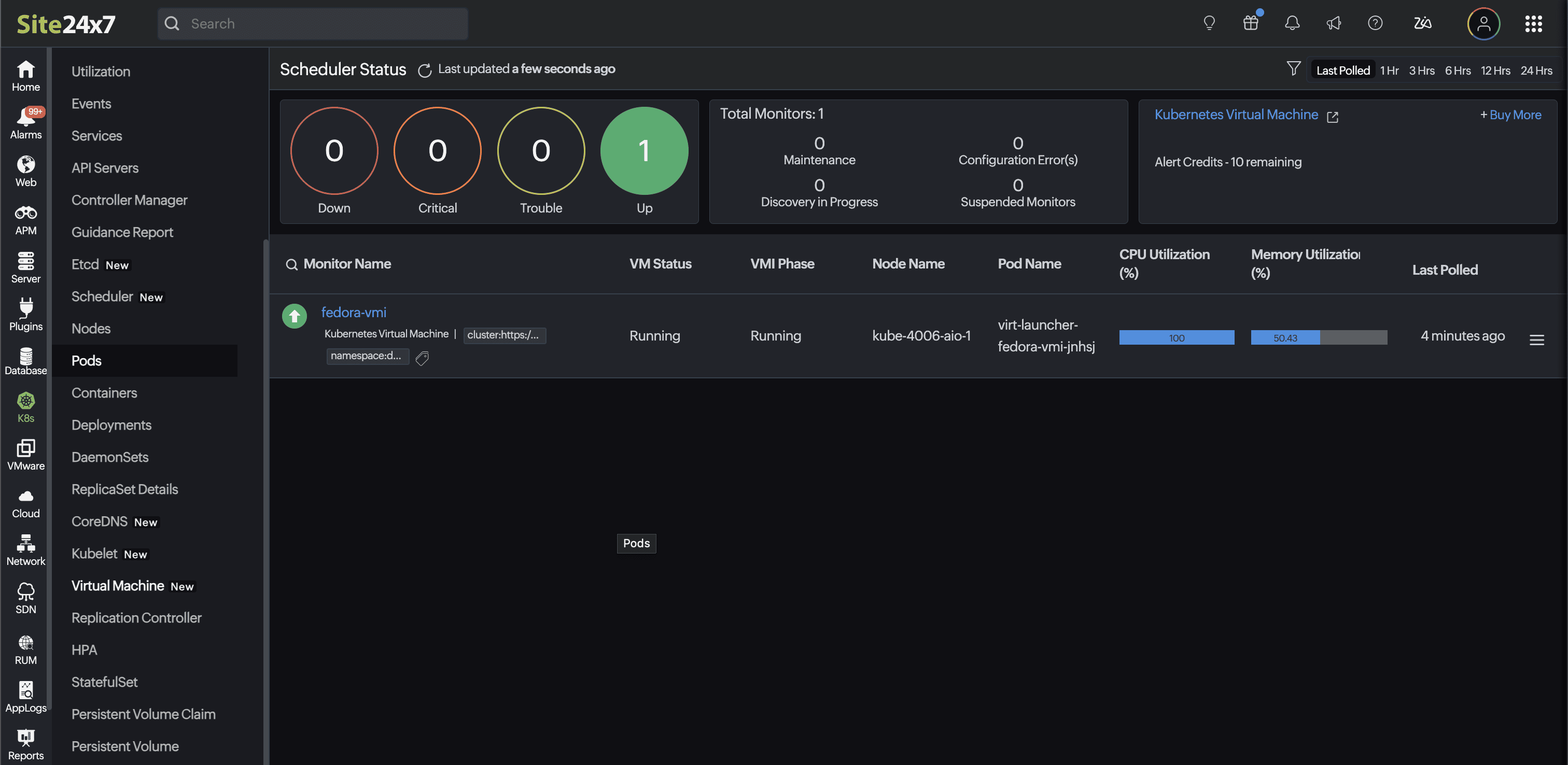
Task: Click the CPU Utilization 100 bar
Action: [1176, 338]
